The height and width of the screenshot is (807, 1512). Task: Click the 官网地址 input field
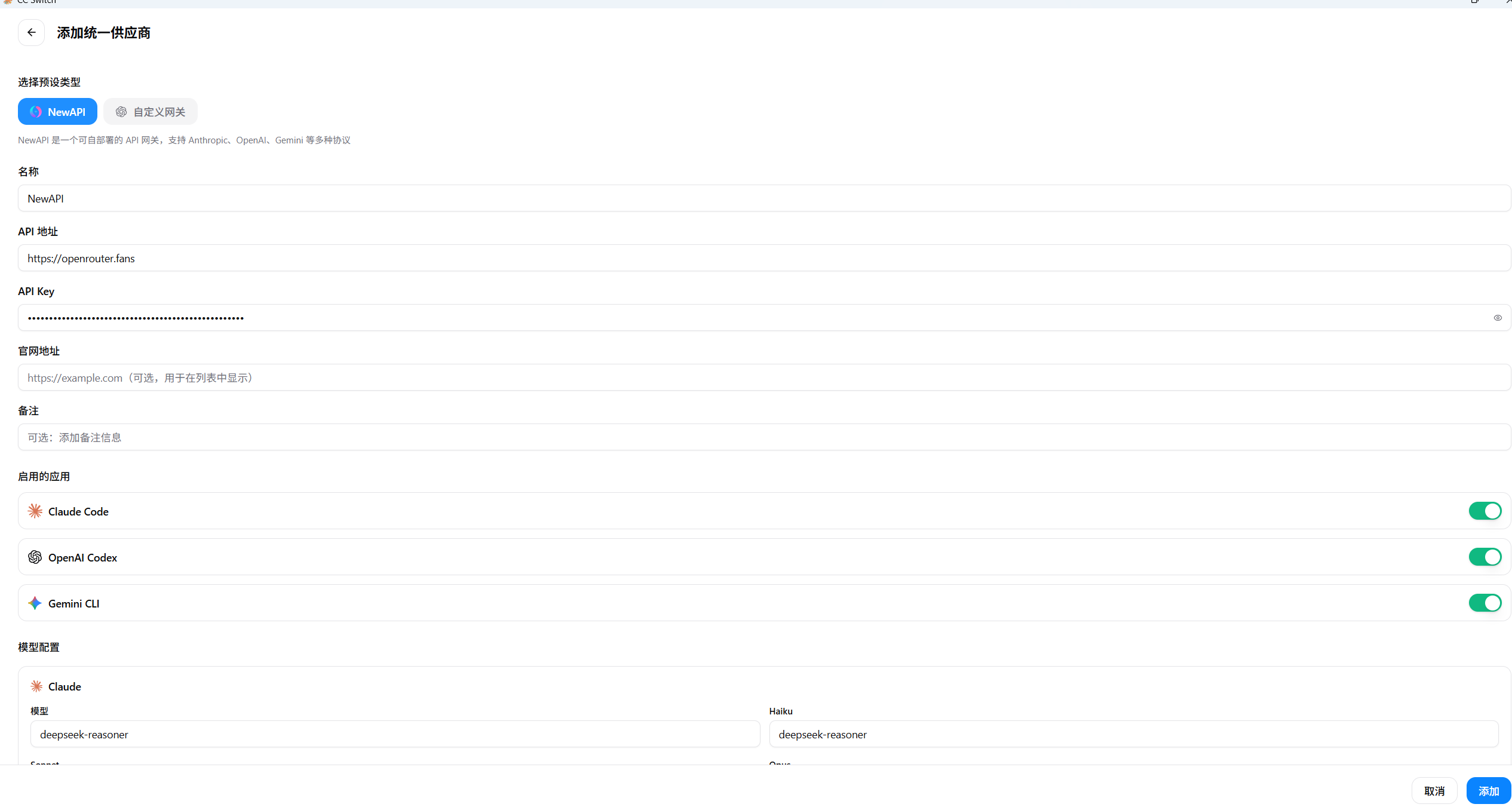pos(764,378)
